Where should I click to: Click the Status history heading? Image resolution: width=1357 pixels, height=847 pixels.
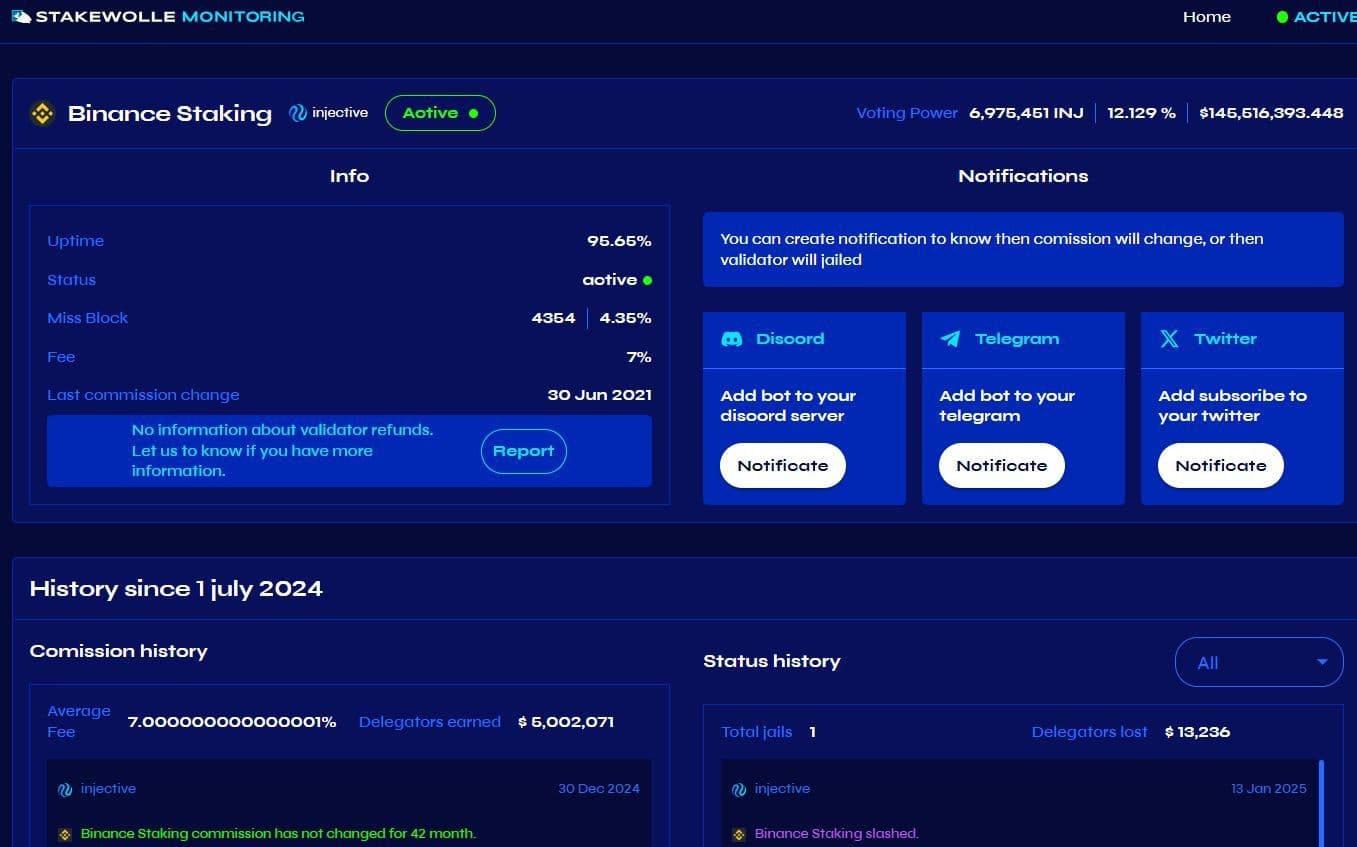(771, 661)
